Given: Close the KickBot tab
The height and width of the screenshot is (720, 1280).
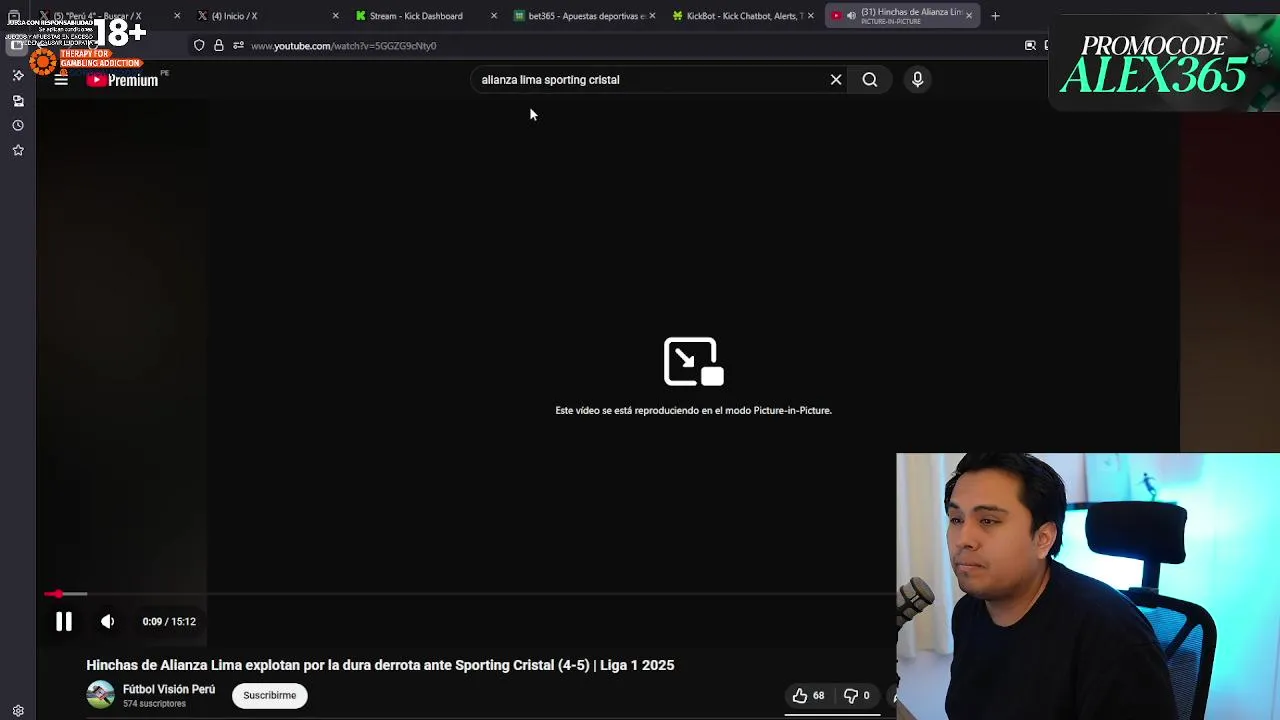Looking at the screenshot, I should click(810, 16).
